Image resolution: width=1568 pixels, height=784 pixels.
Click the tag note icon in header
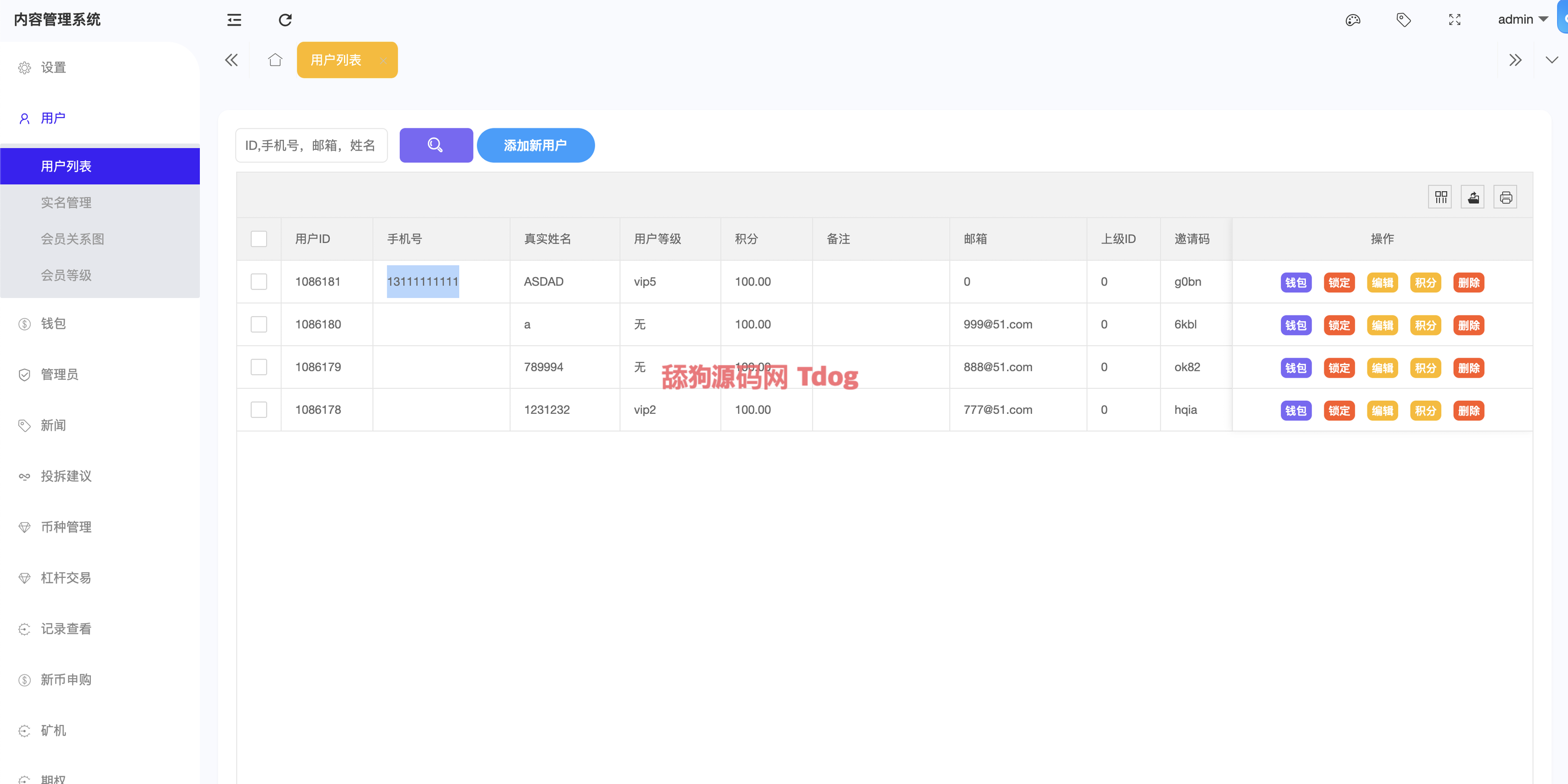pyautogui.click(x=1403, y=20)
